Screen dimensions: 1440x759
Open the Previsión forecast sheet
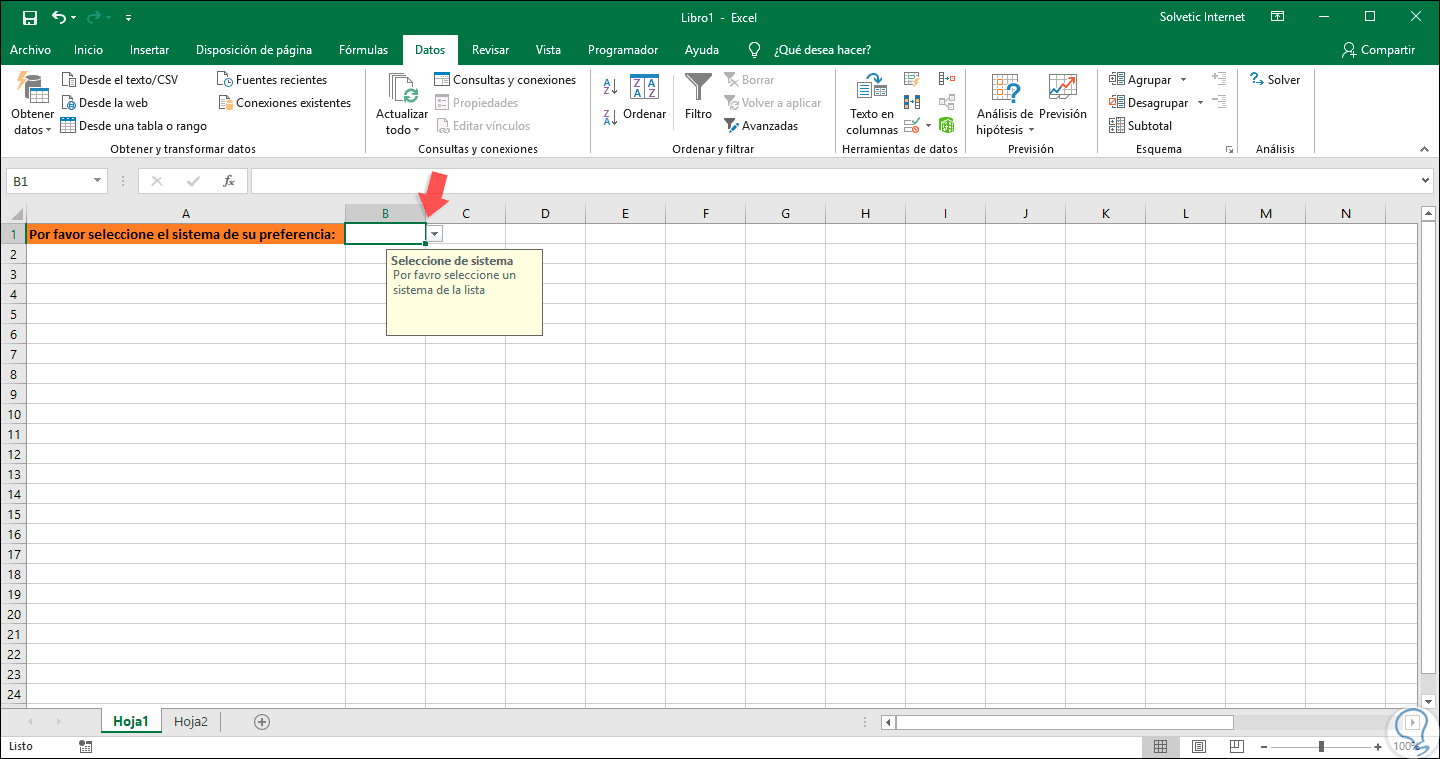tap(1062, 98)
